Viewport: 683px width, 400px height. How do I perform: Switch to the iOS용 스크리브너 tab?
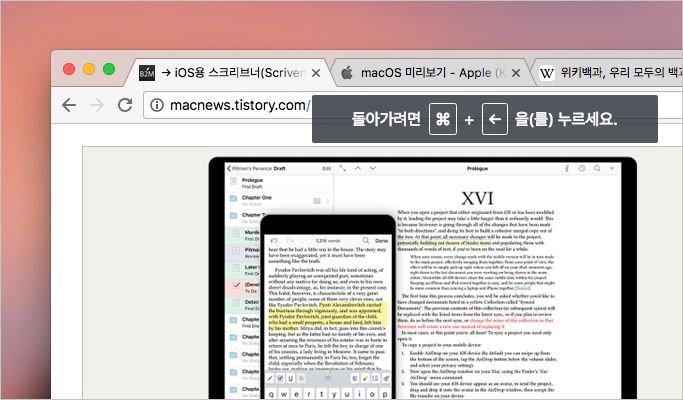pyautogui.click(x=230, y=73)
